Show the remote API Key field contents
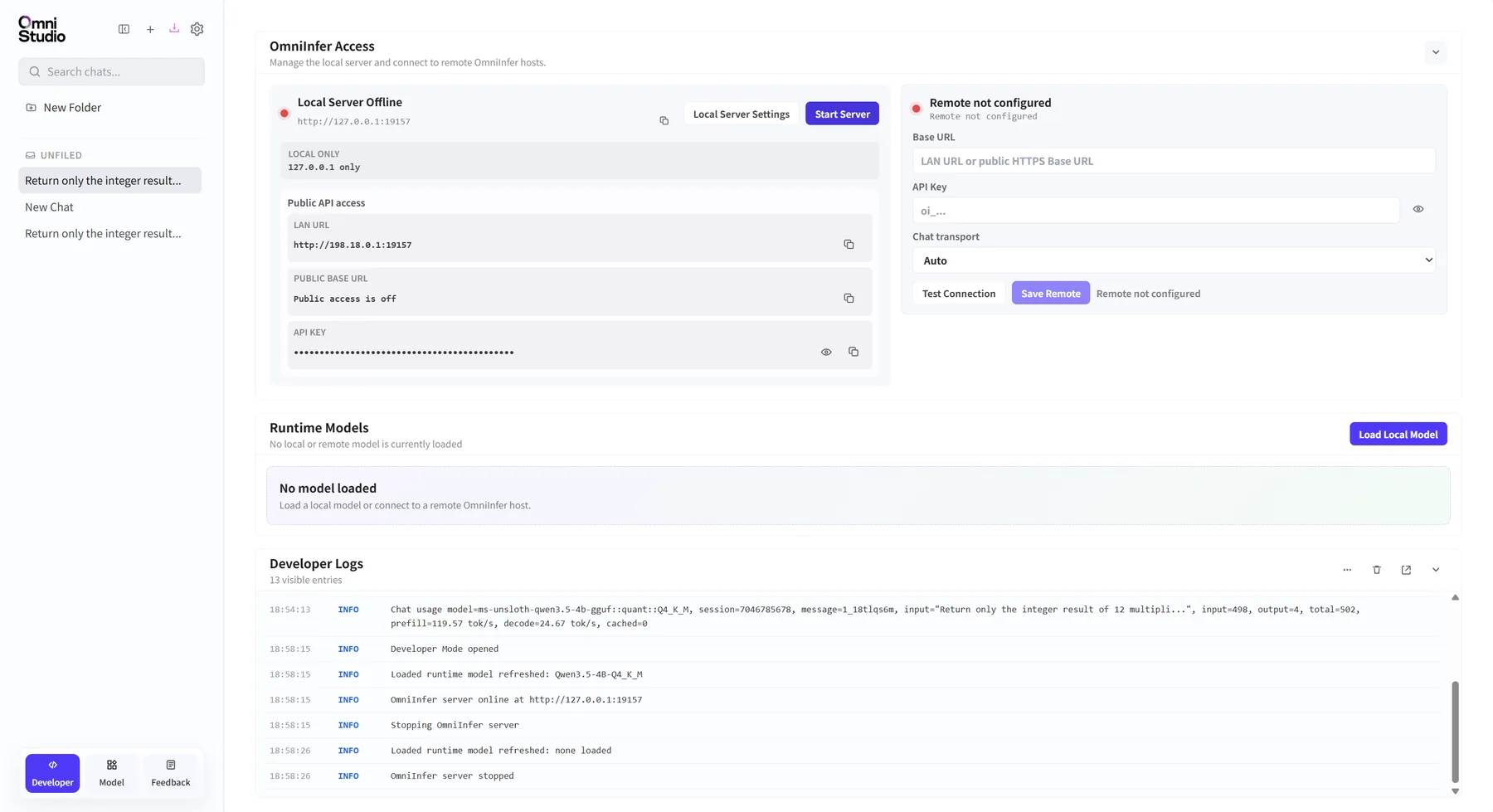This screenshot has width=1493, height=812. click(1418, 209)
